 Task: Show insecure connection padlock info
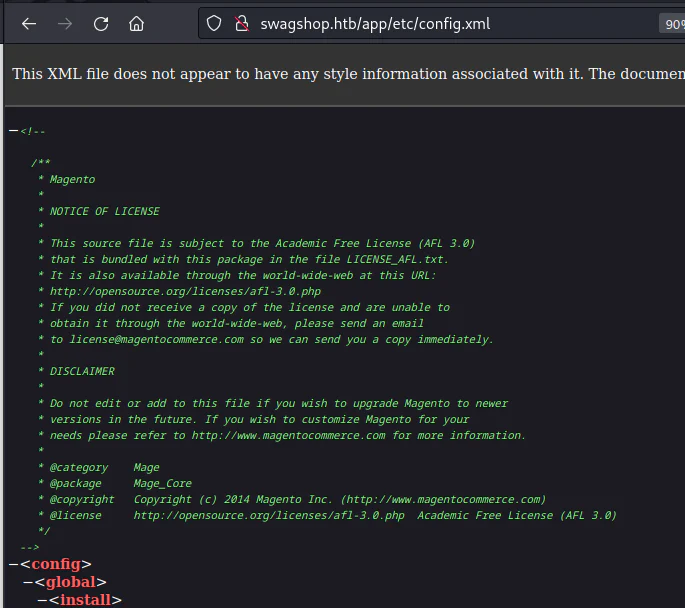click(242, 24)
